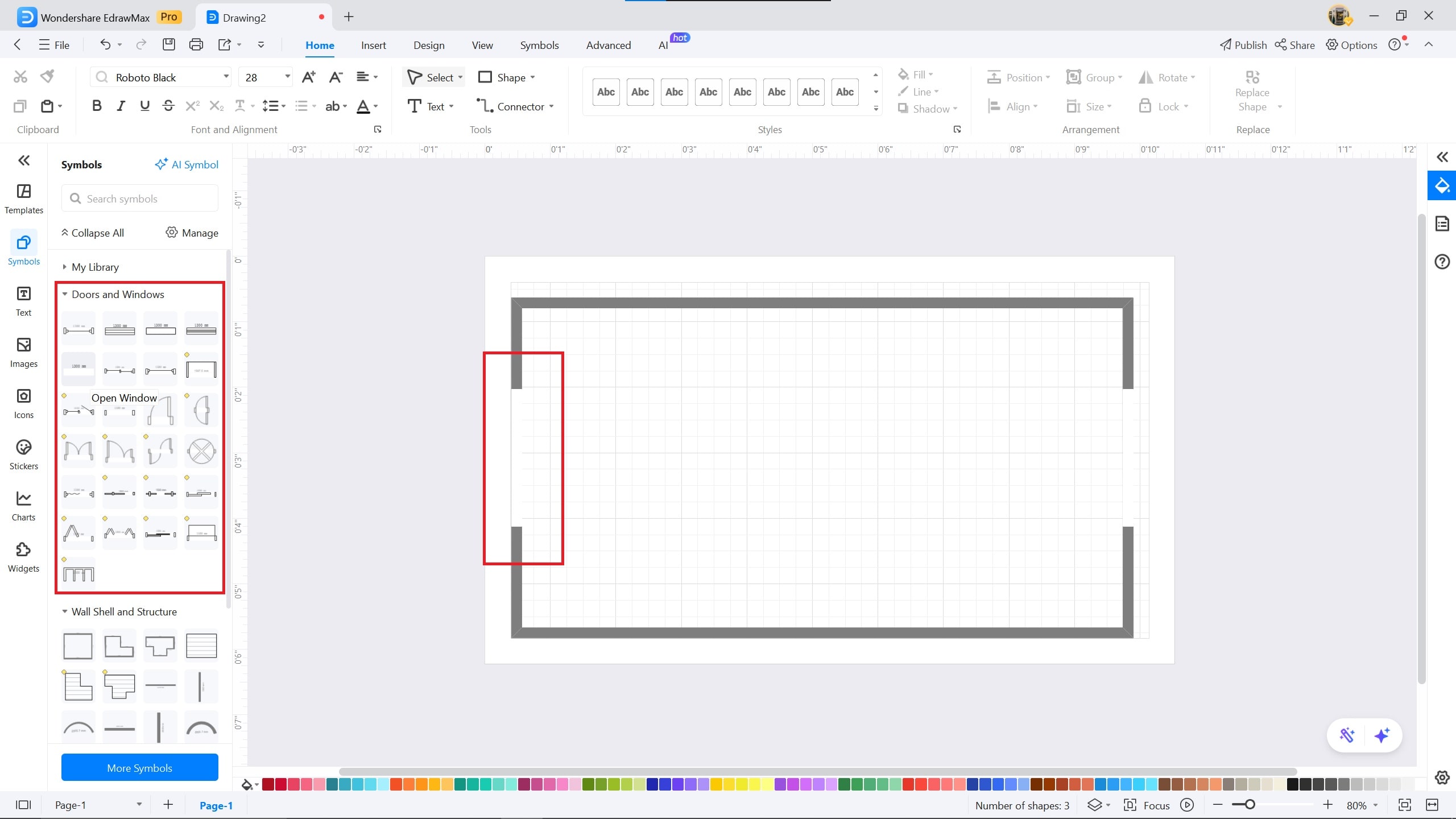Screen dimensions: 1456x819
Task: Toggle Underline text formatting
Action: click(144, 106)
